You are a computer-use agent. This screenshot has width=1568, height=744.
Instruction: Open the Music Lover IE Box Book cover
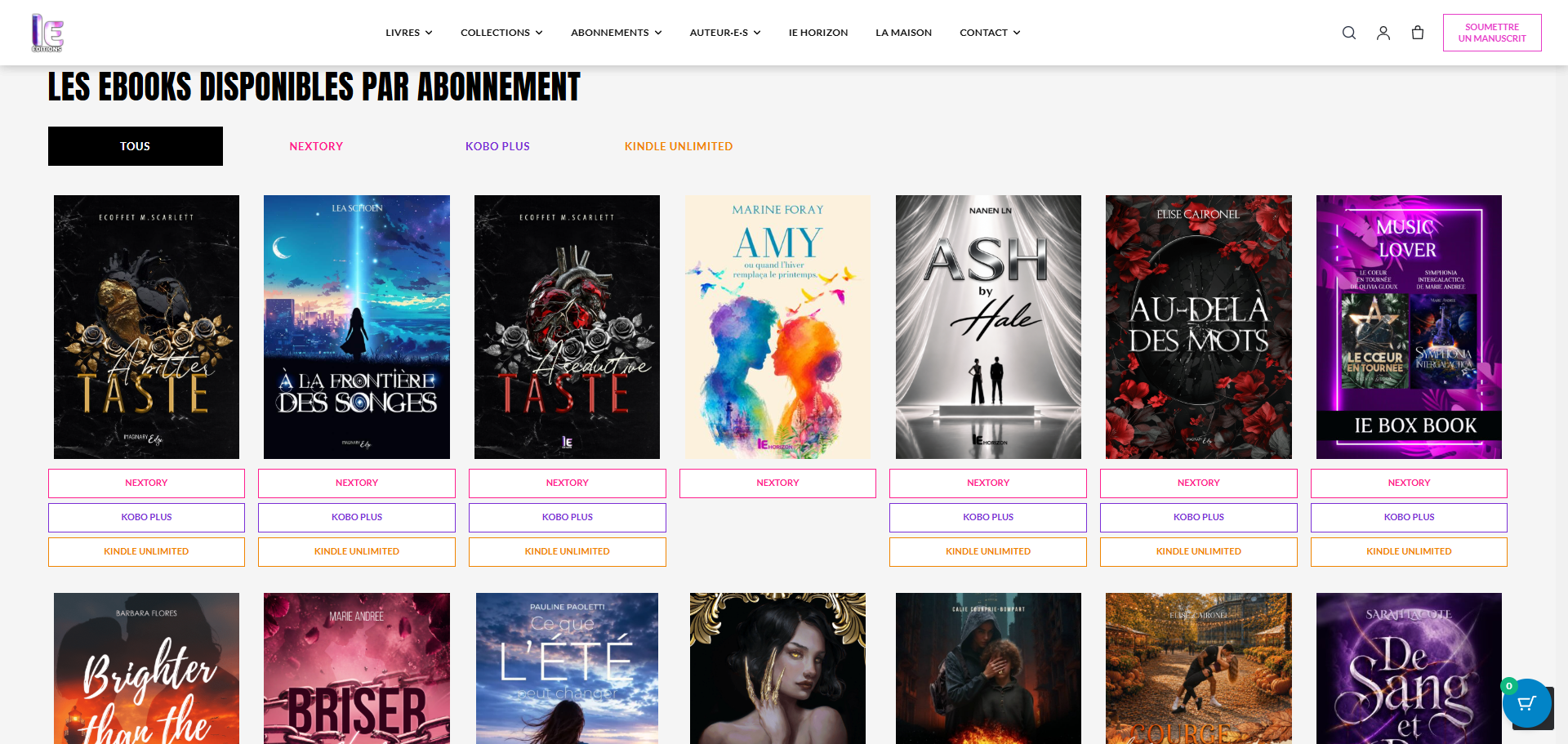(x=1409, y=327)
